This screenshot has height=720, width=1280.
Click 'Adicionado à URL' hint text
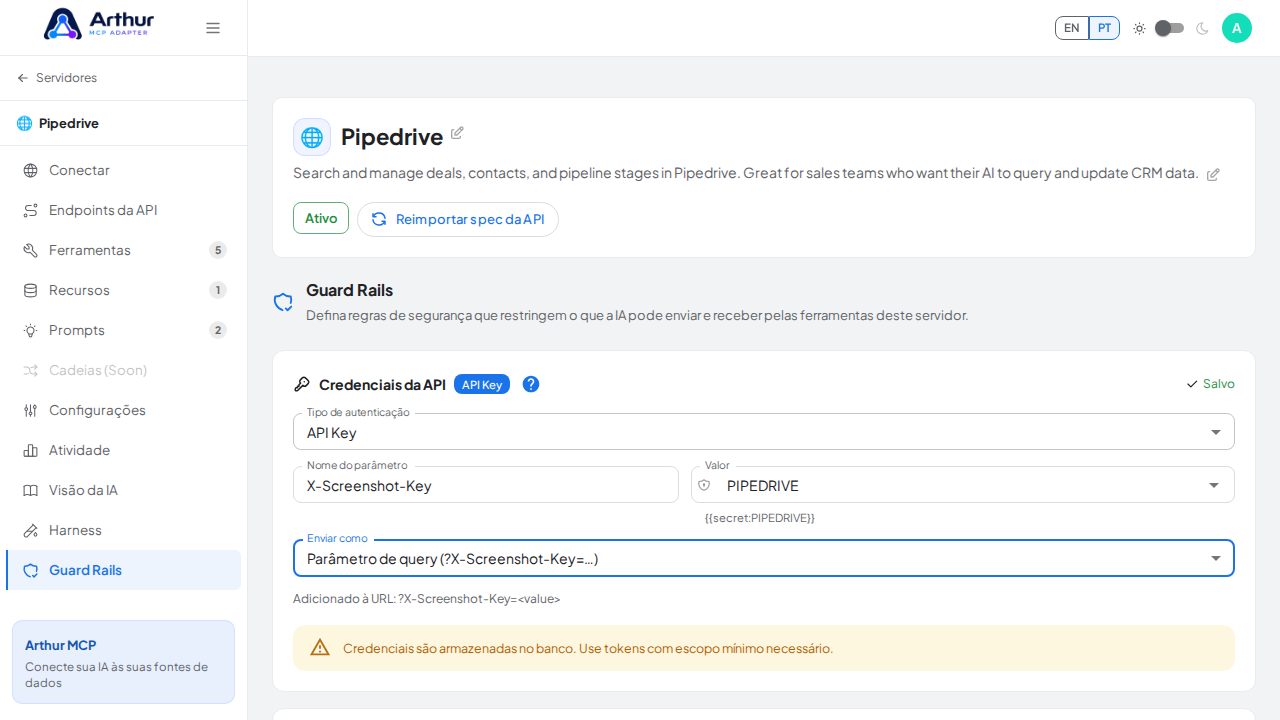(x=427, y=599)
